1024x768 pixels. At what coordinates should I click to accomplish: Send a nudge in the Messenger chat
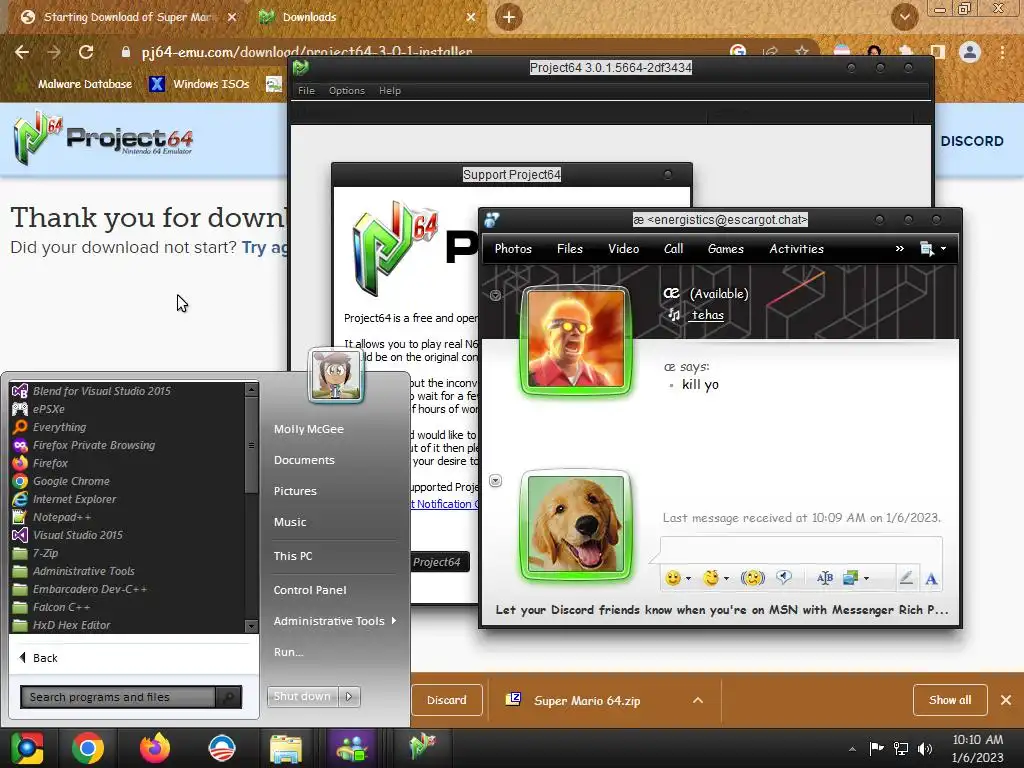[x=752, y=578]
